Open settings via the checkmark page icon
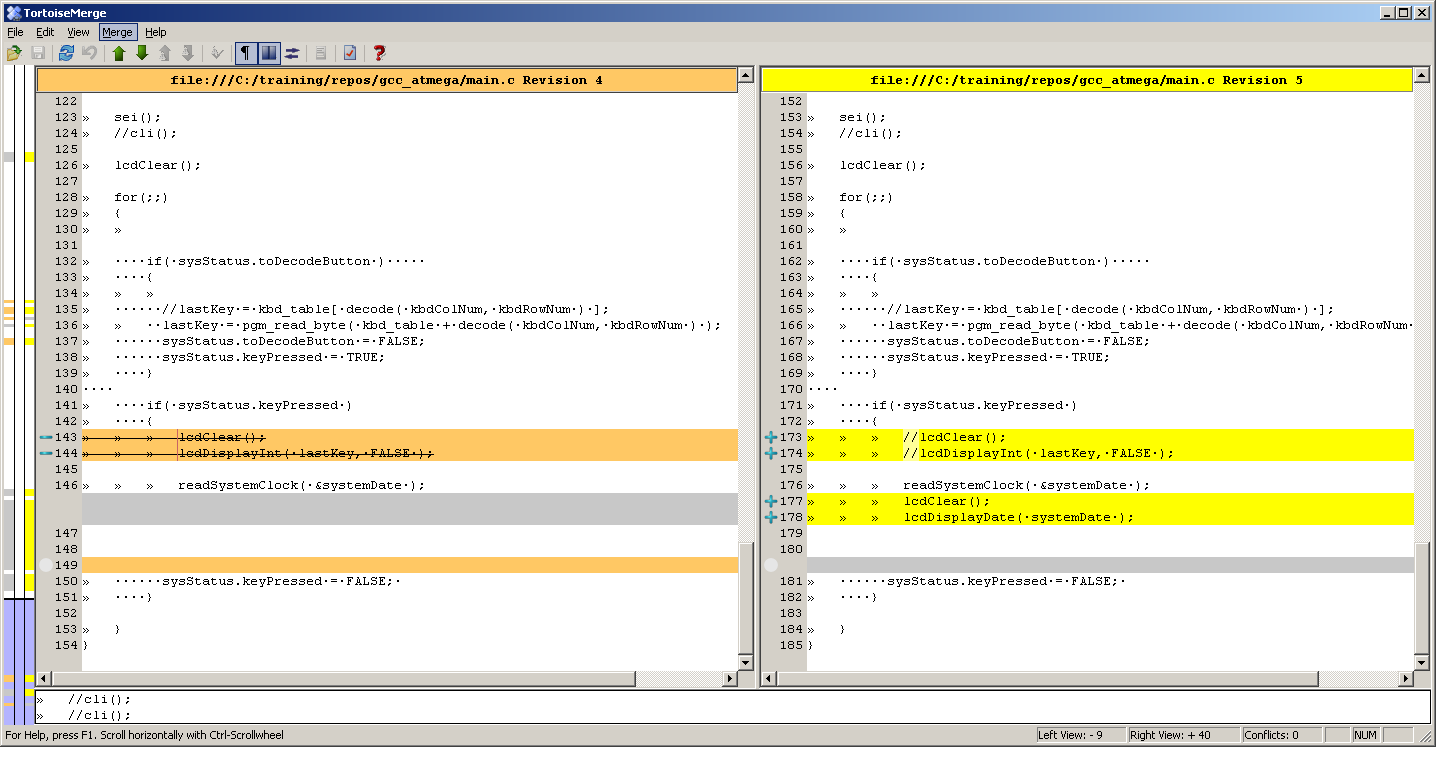1436x771 pixels. tap(350, 53)
